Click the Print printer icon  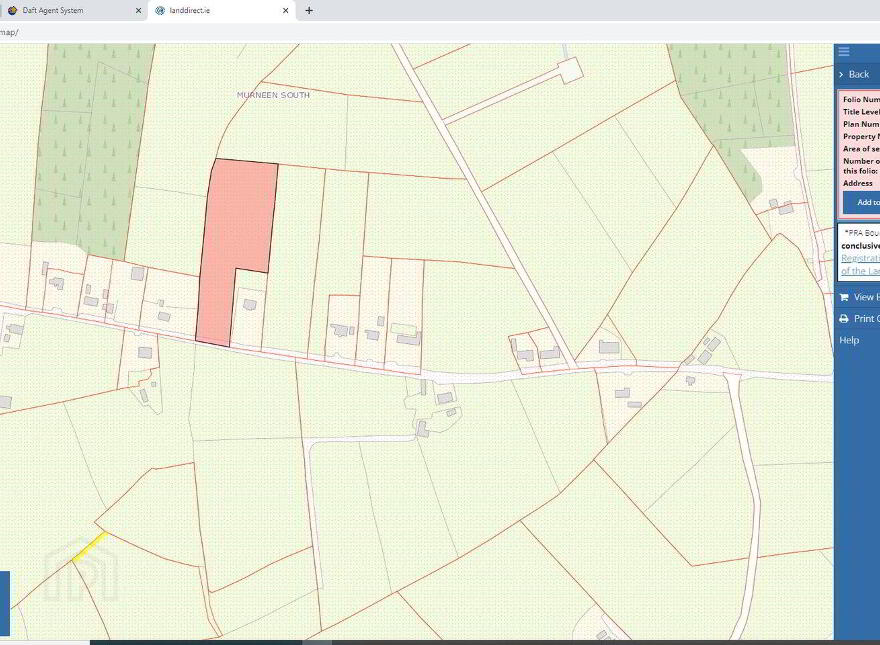(x=844, y=318)
